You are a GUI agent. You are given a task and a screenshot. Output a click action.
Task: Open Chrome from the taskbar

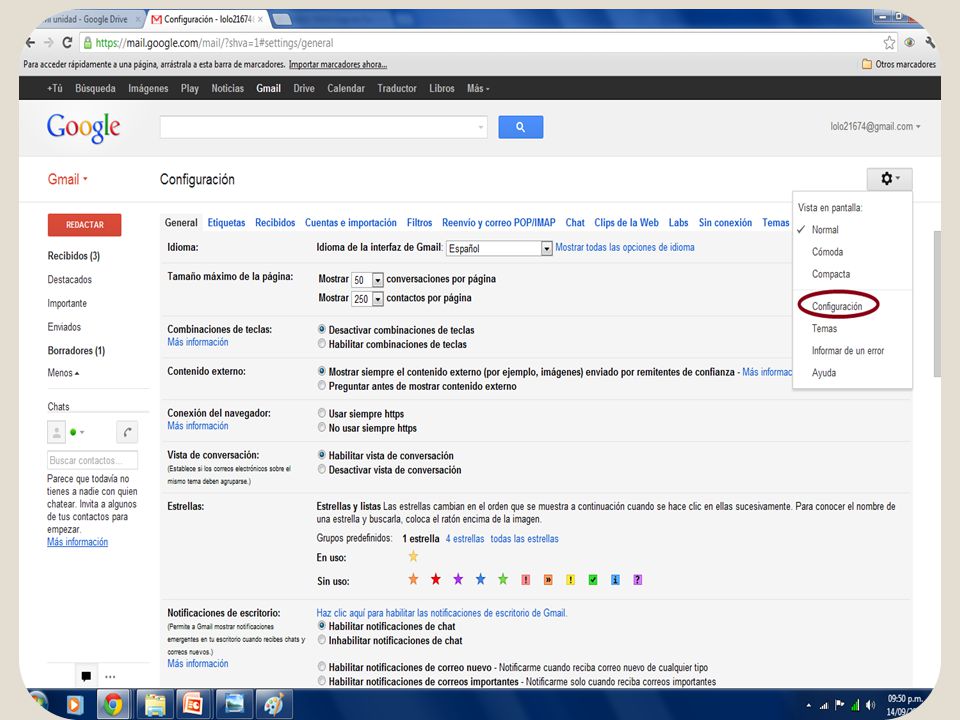(x=113, y=705)
